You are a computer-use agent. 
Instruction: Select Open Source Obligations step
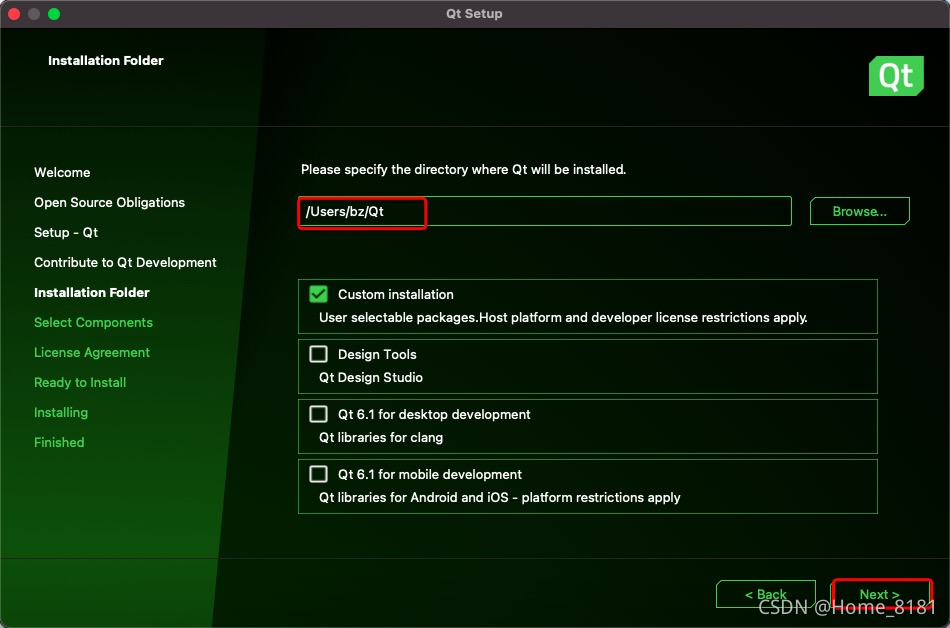[x=109, y=203]
